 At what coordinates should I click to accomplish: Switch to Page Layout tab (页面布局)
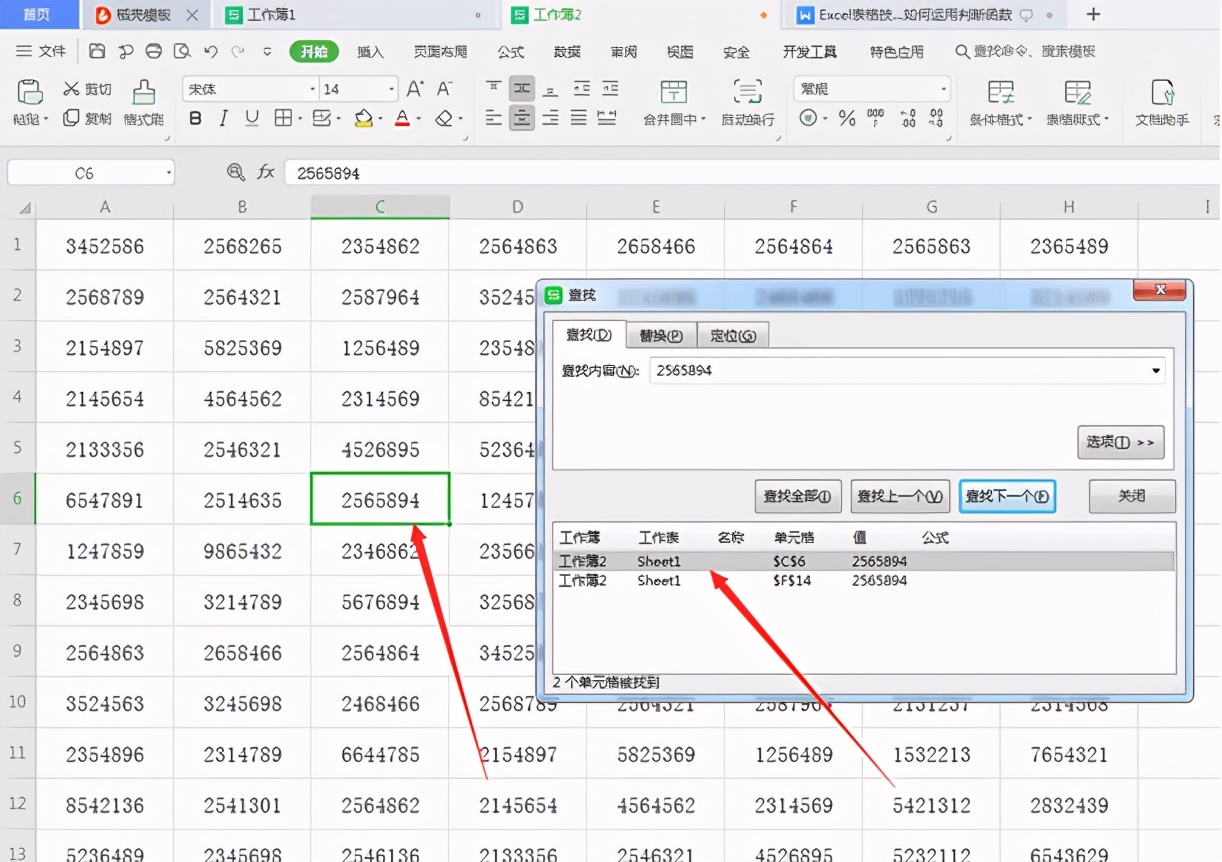point(440,52)
